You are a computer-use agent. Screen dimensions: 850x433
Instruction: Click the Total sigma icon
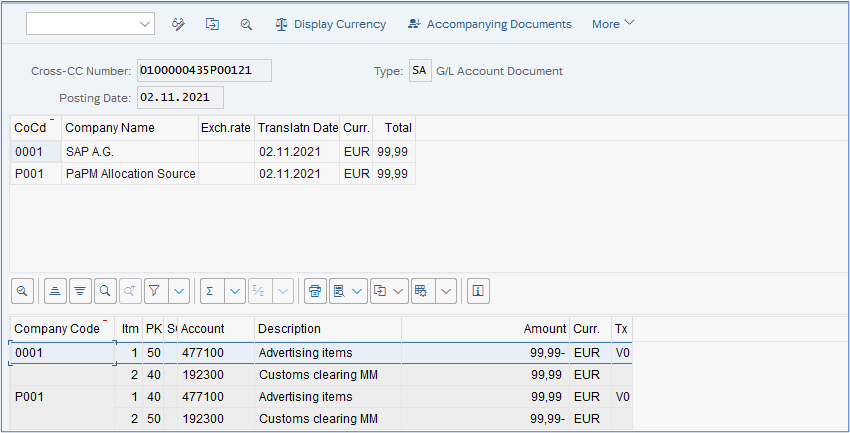pos(211,291)
